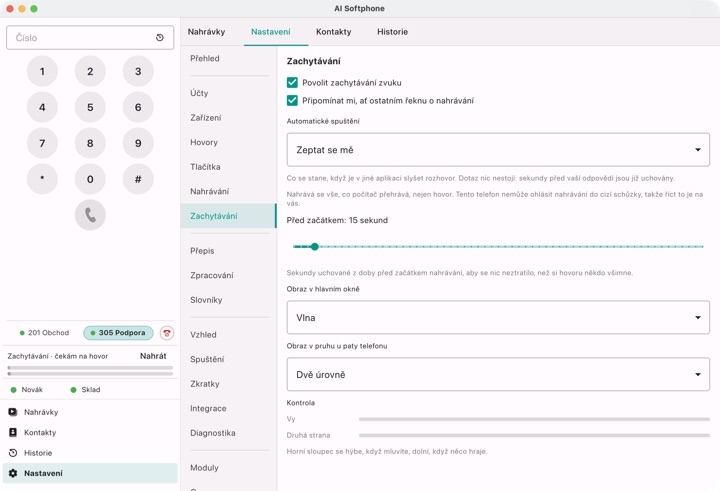The image size is (720, 491).
Task: Open Kontakty in the bottom navigation
Action: [90, 432]
